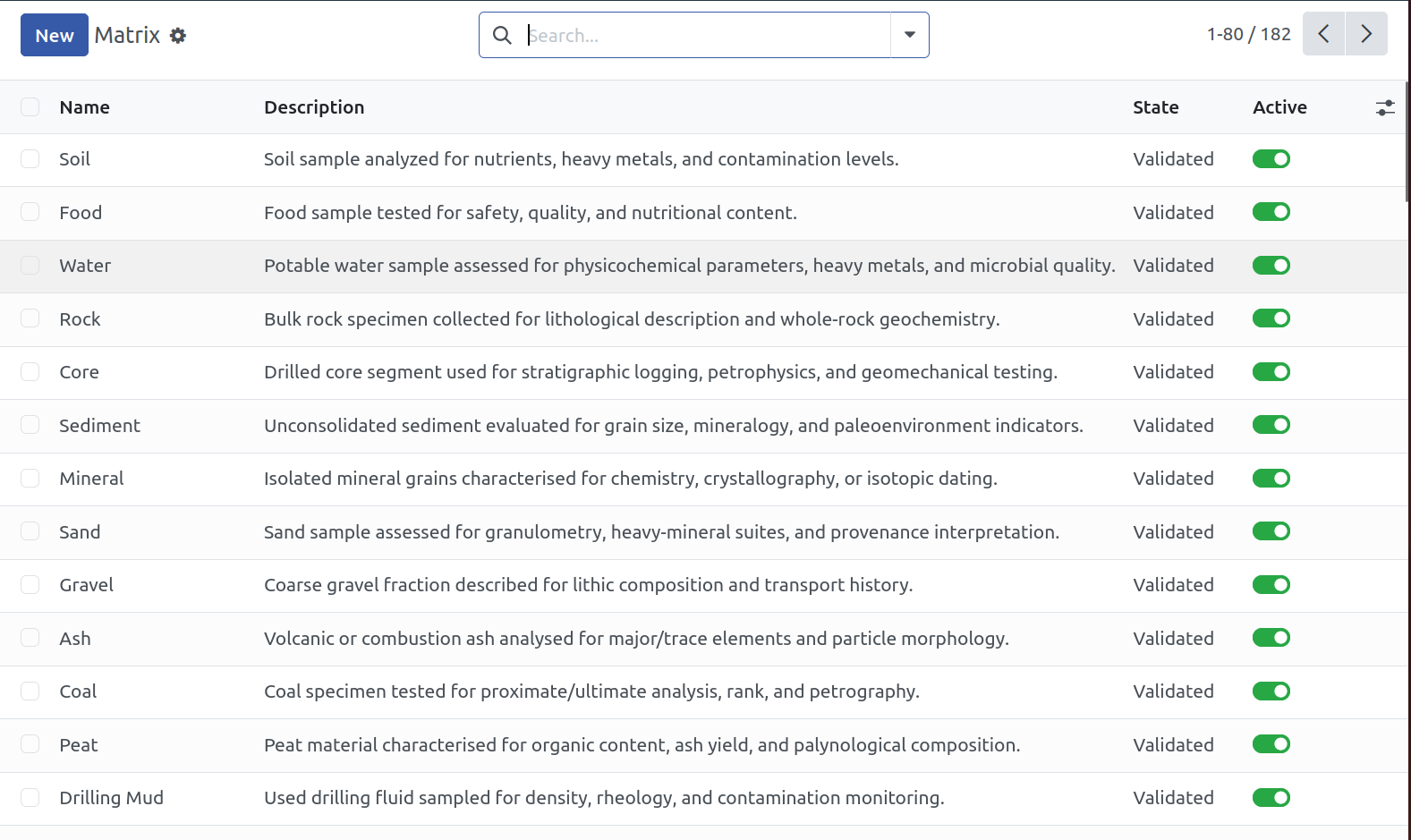Select the Sand row checkbox

coord(30,531)
